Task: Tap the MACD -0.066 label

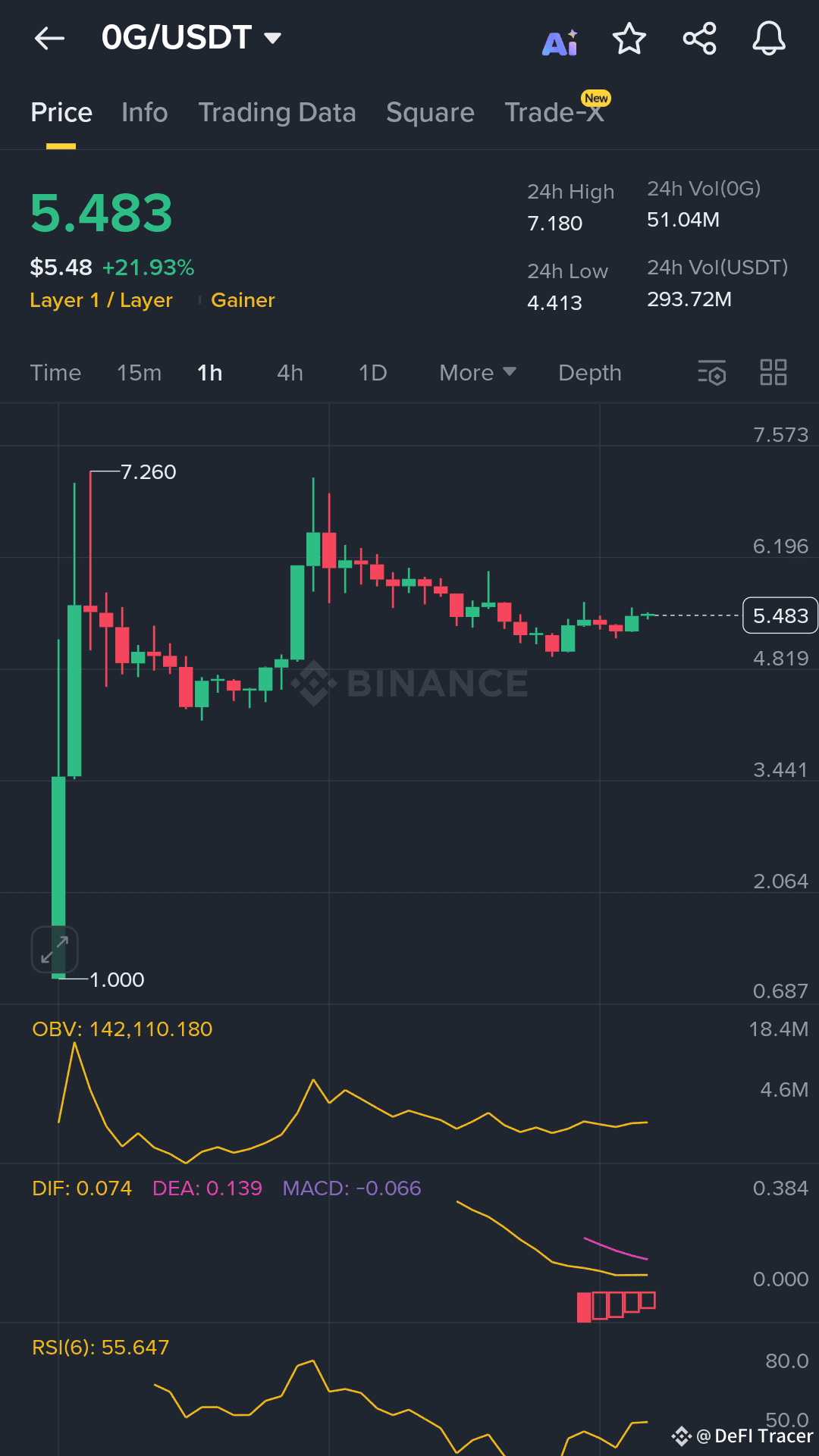Action: point(352,1188)
